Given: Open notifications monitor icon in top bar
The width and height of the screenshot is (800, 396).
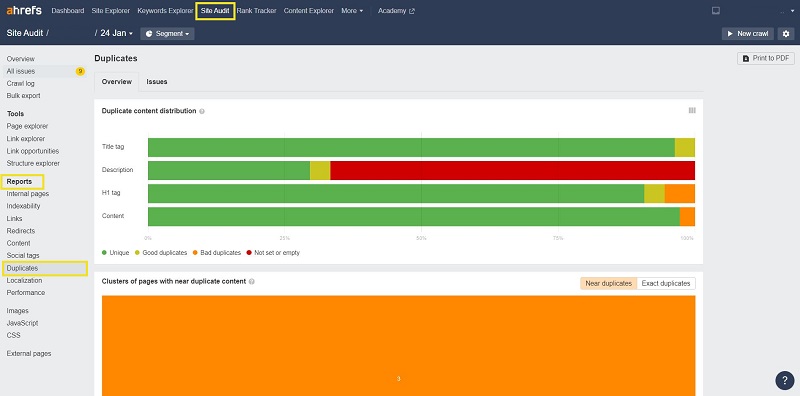Looking at the screenshot, I should [716, 11].
